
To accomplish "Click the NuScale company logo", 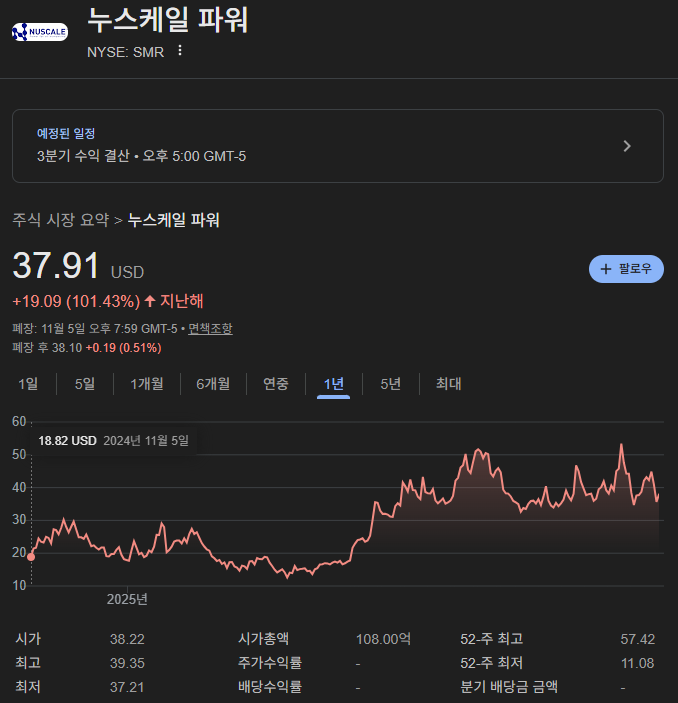I will (40, 32).
